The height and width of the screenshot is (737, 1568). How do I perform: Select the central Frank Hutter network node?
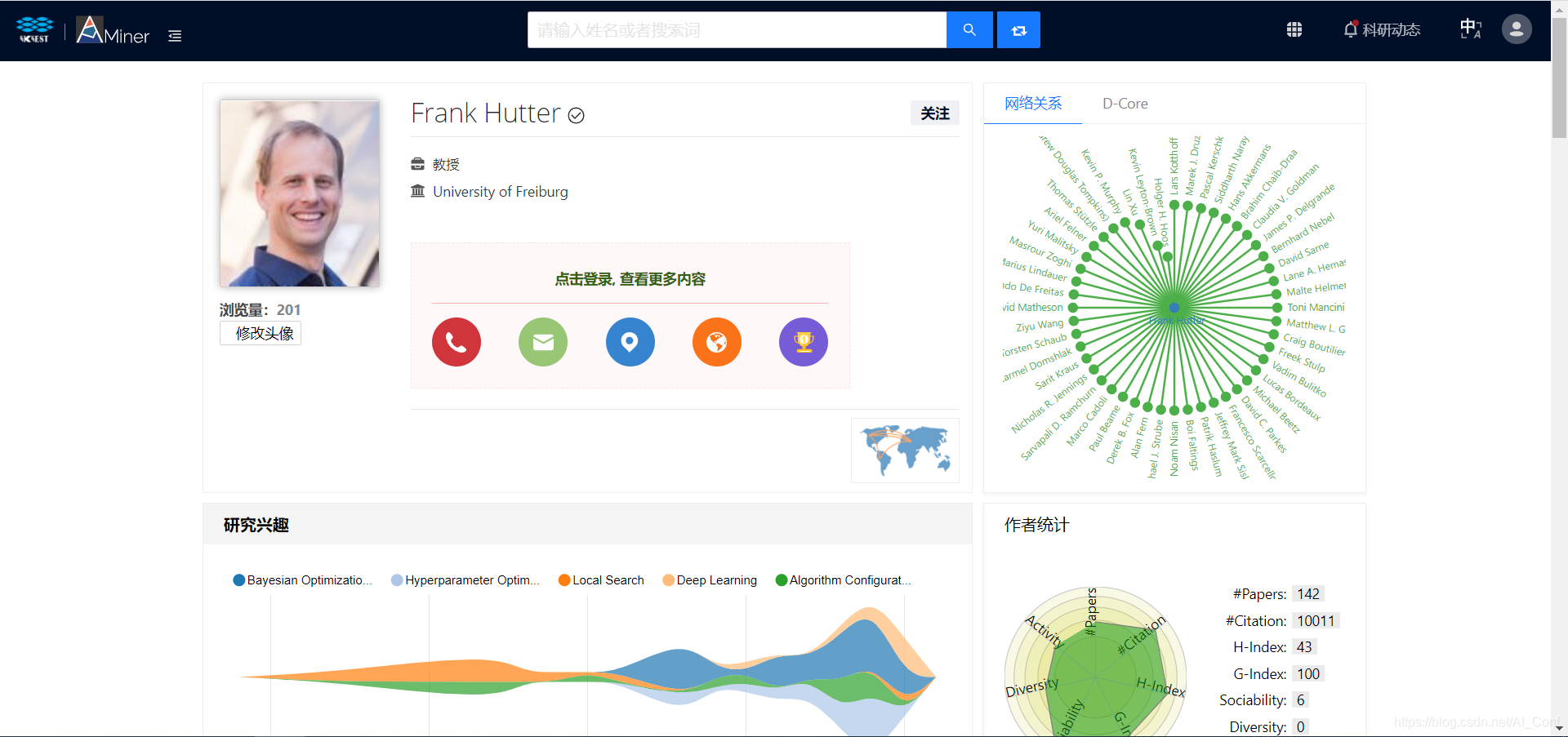1174,308
